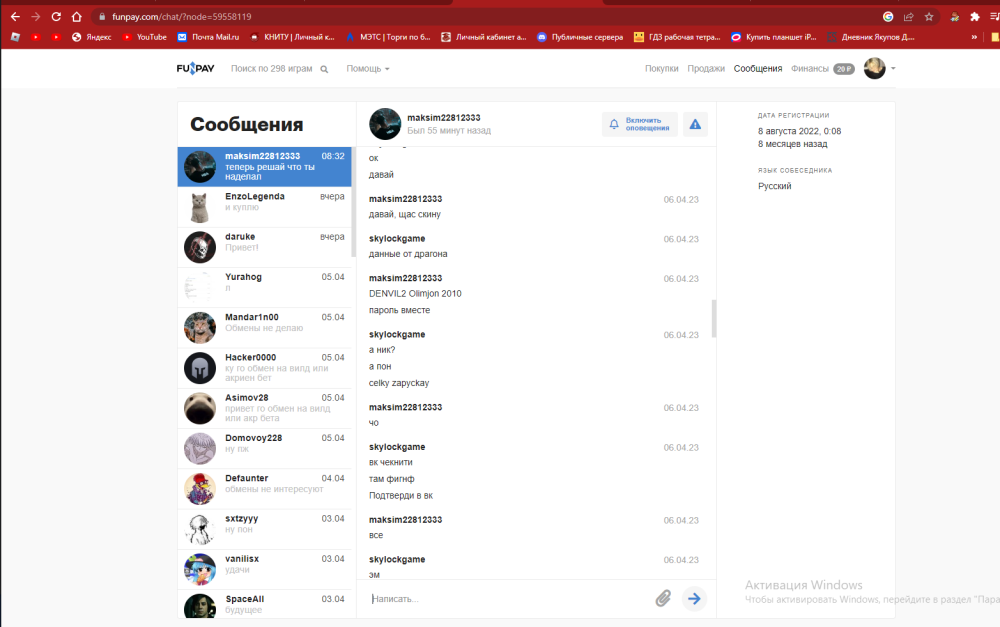Click the cat avatar of EnzoLegenda

200,207
